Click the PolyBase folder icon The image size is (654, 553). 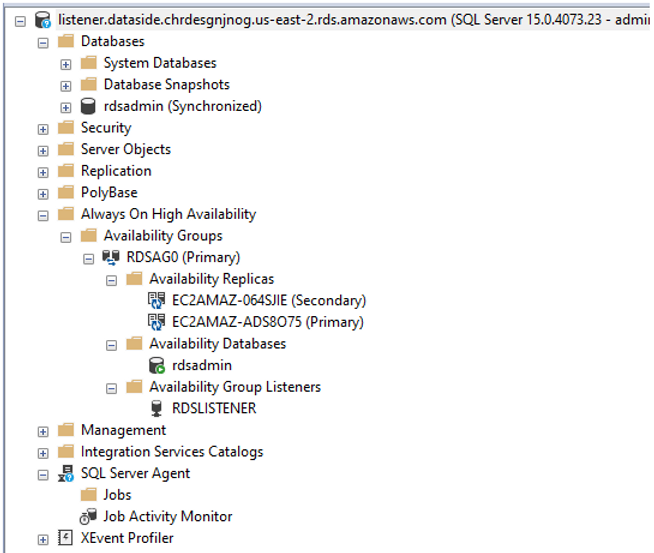(x=66, y=192)
